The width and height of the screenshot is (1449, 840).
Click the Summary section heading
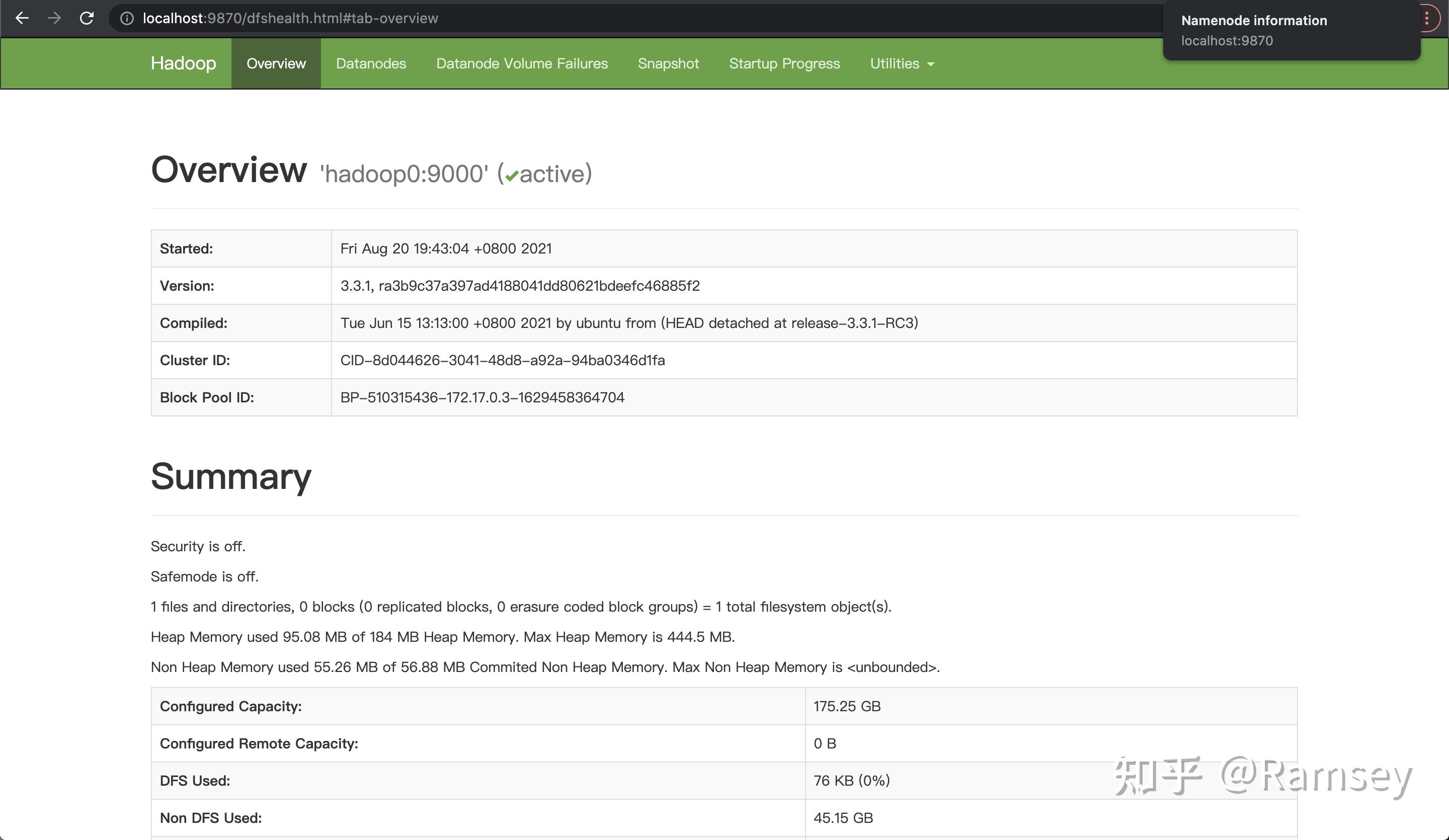point(230,477)
